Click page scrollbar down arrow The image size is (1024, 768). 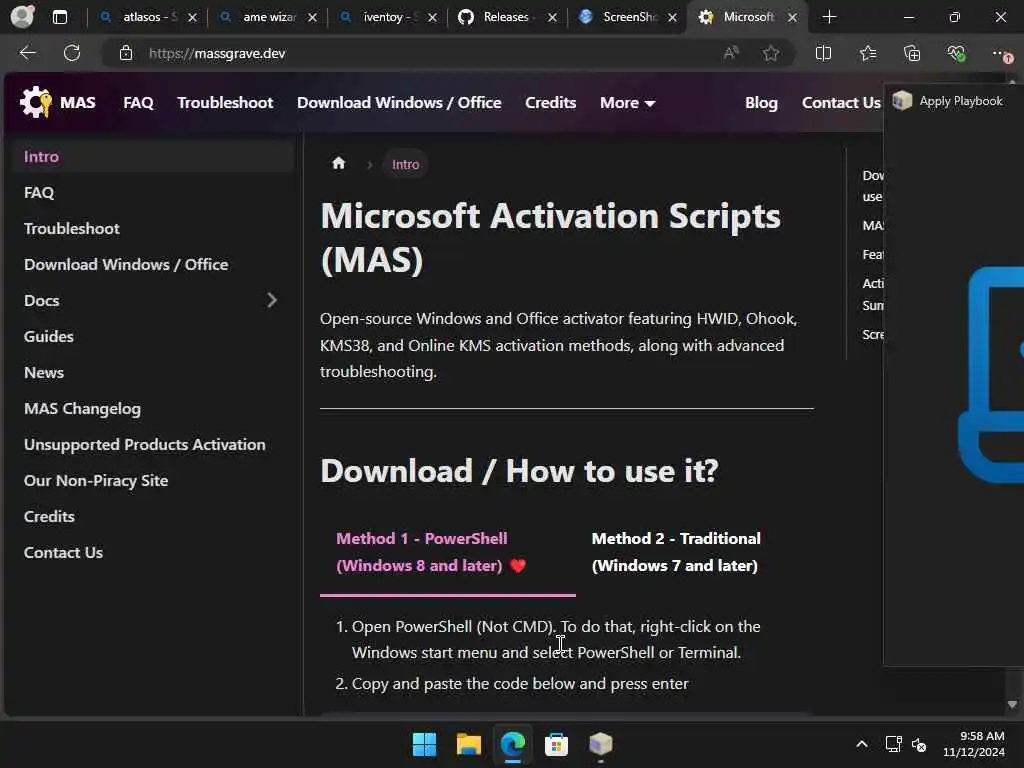click(1012, 704)
